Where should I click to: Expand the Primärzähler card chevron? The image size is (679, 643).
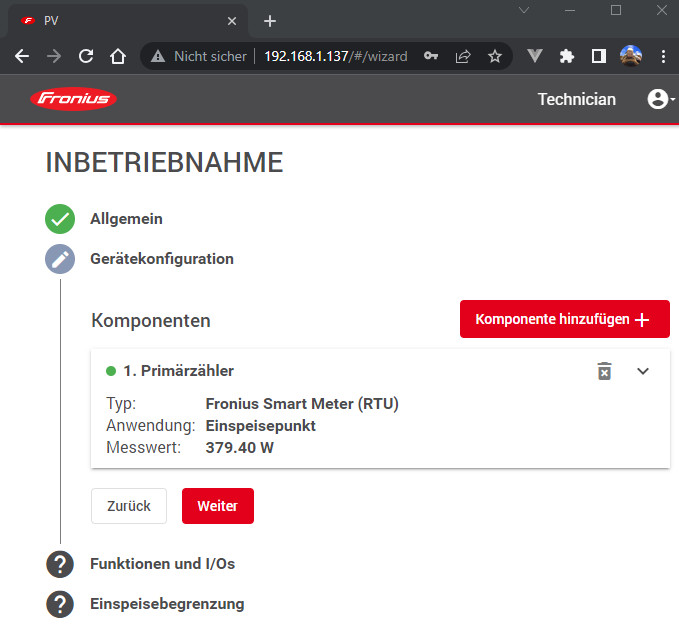point(643,371)
